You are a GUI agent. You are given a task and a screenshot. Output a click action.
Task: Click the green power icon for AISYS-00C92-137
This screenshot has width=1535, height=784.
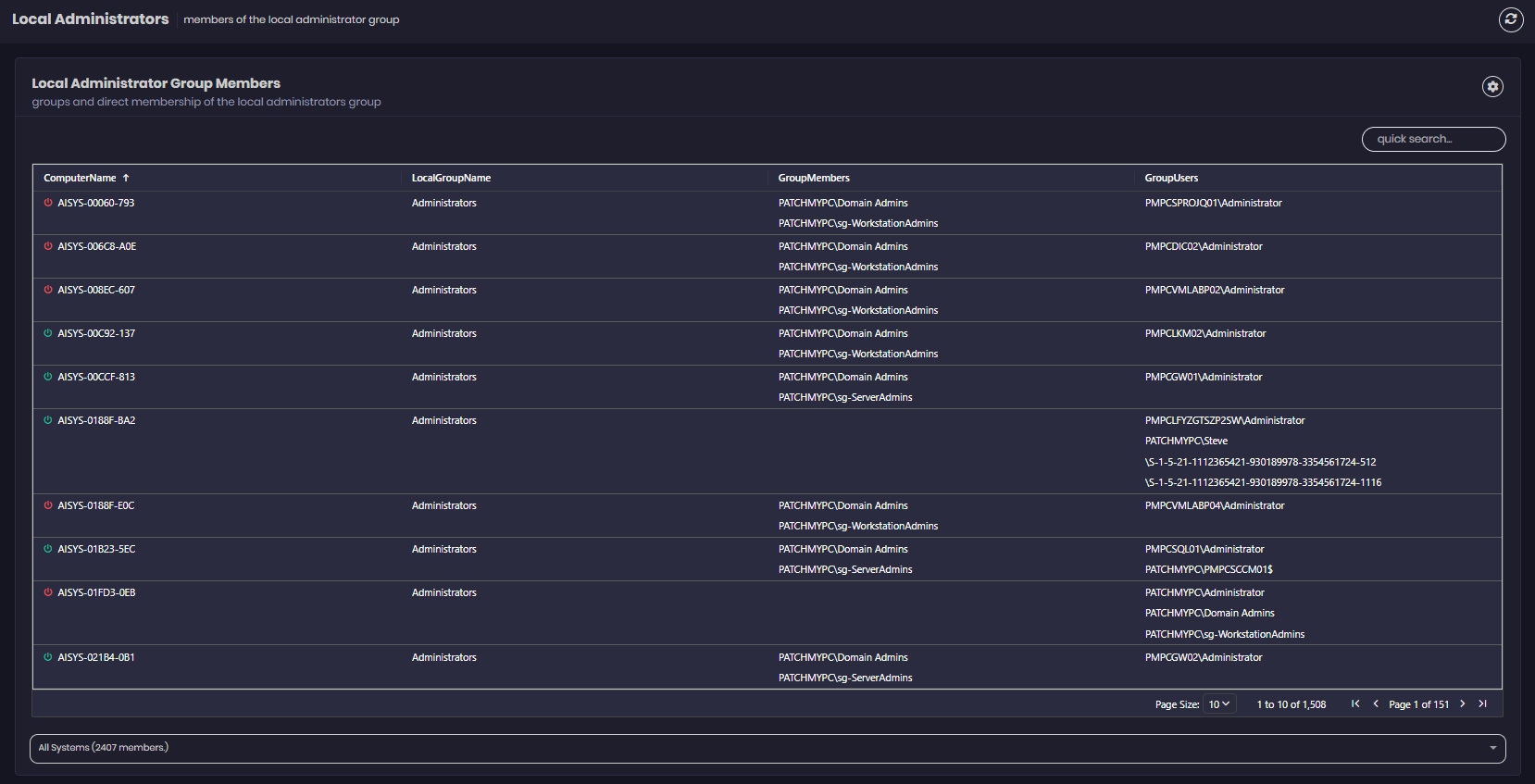pos(48,333)
